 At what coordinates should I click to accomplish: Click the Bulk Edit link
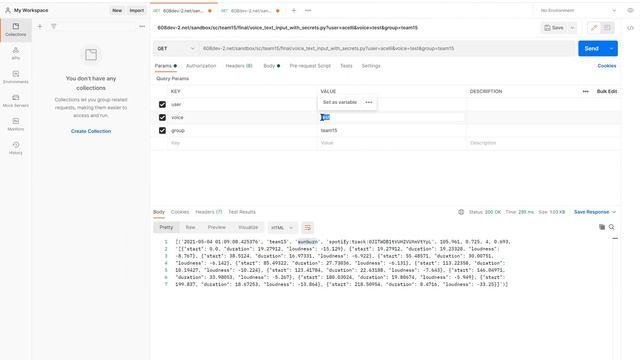pyautogui.click(x=607, y=91)
